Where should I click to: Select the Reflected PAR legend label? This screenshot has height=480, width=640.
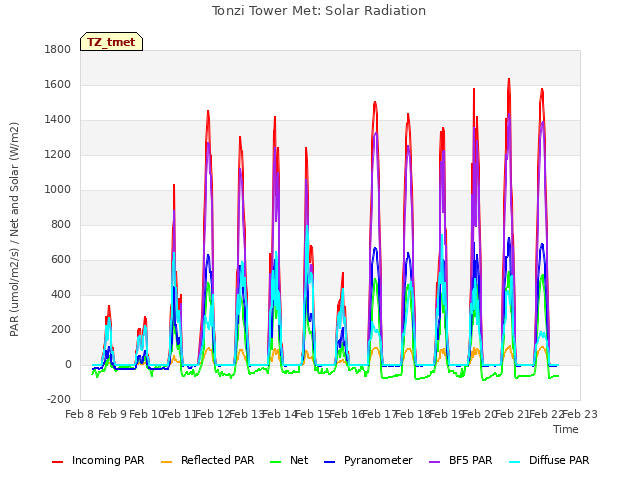click(218, 460)
